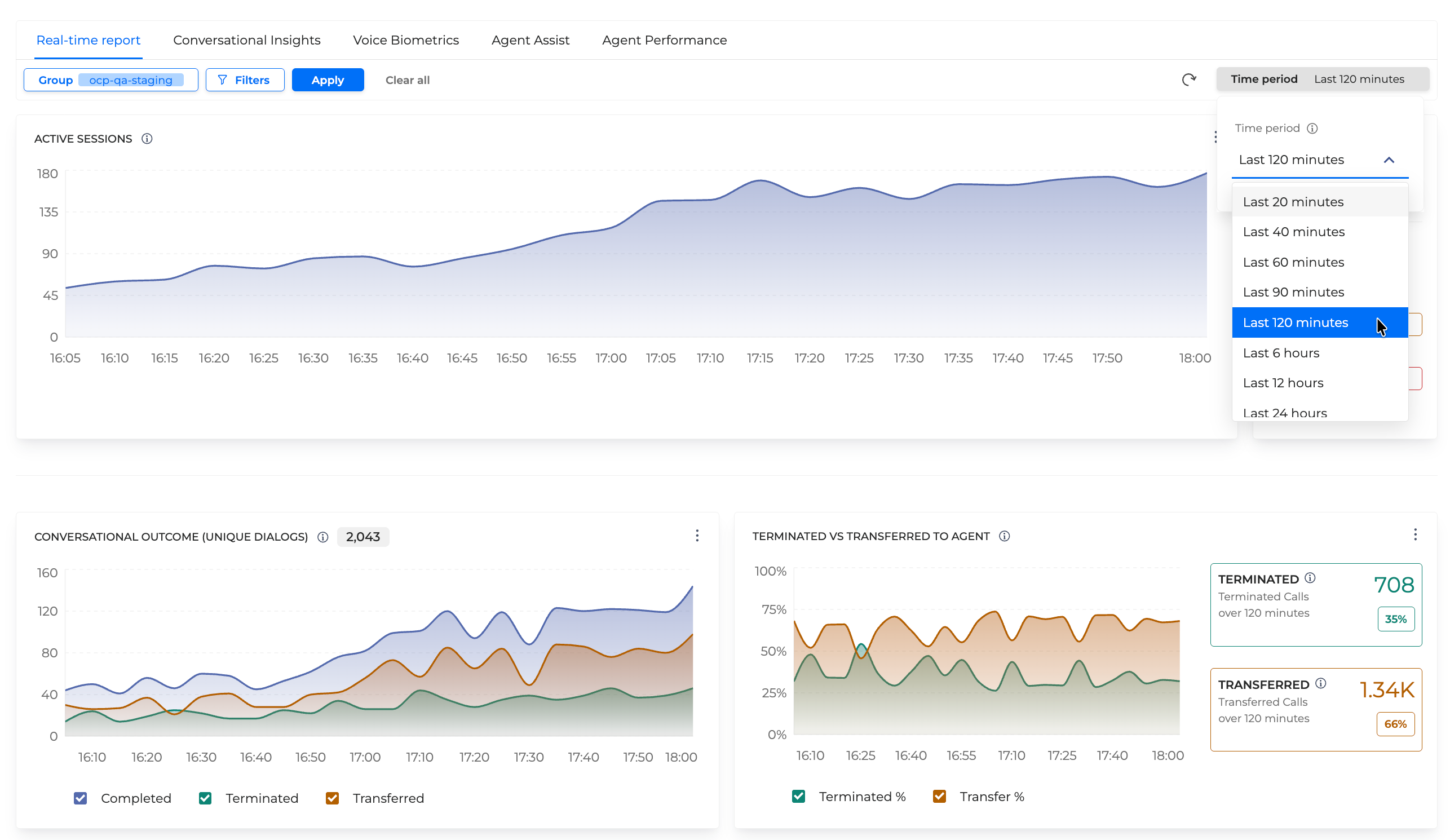Image resolution: width=1450 pixels, height=840 pixels.
Task: Click the 35% badge on Terminated card
Action: [x=1395, y=619]
